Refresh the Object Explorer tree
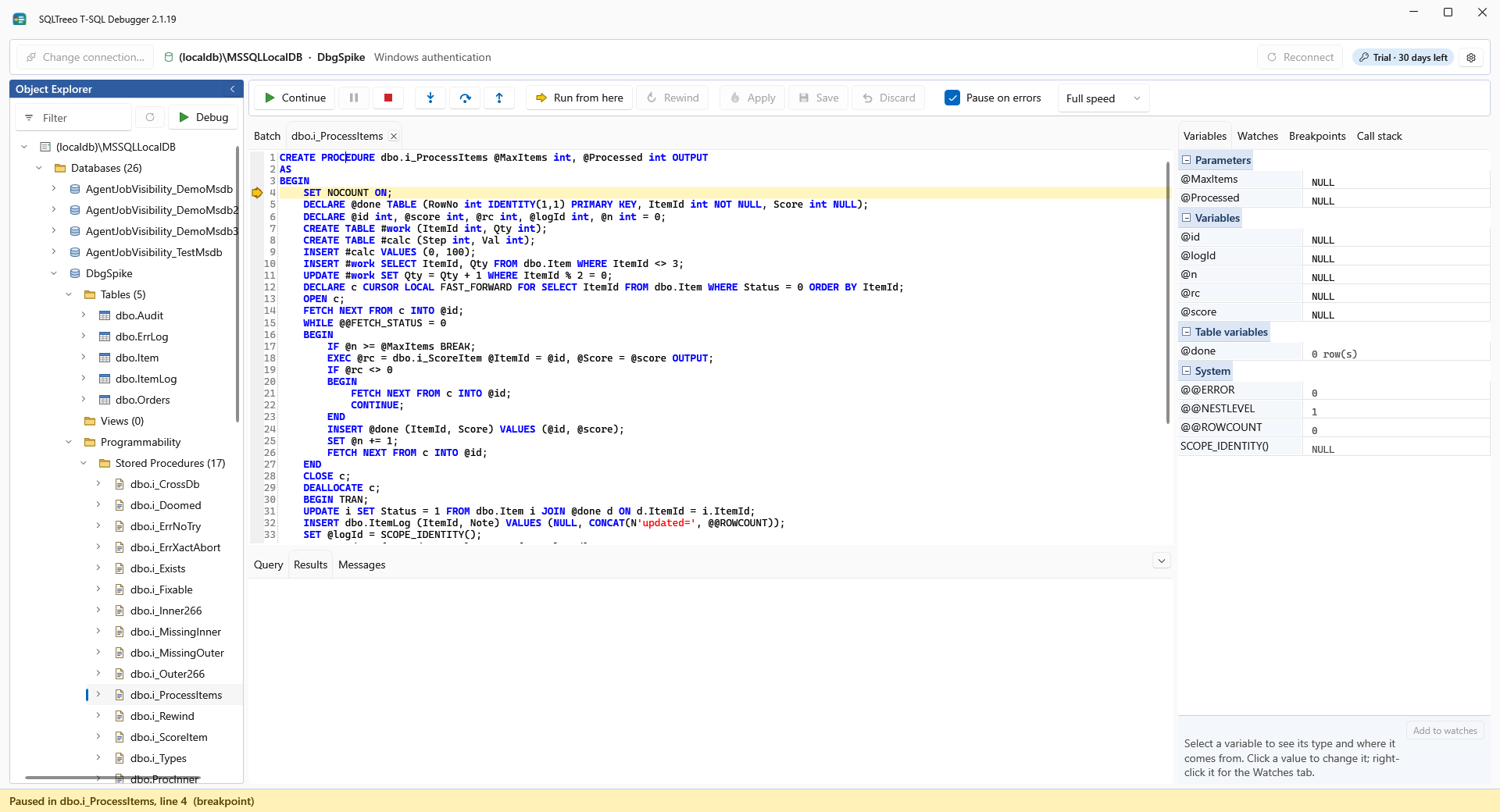 click(x=150, y=117)
